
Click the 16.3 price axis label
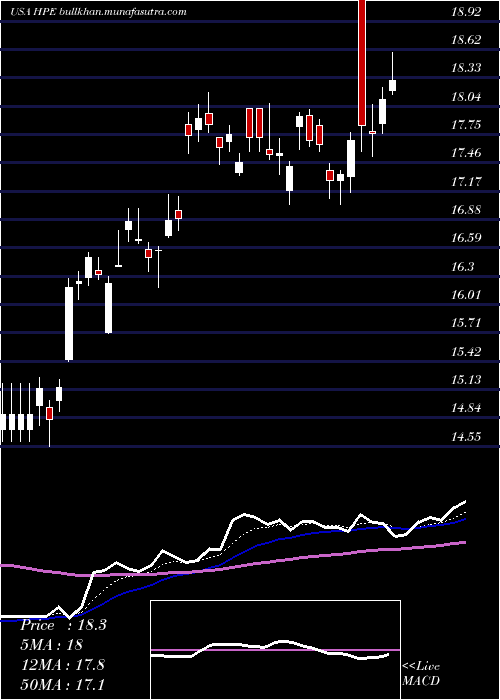(462, 267)
